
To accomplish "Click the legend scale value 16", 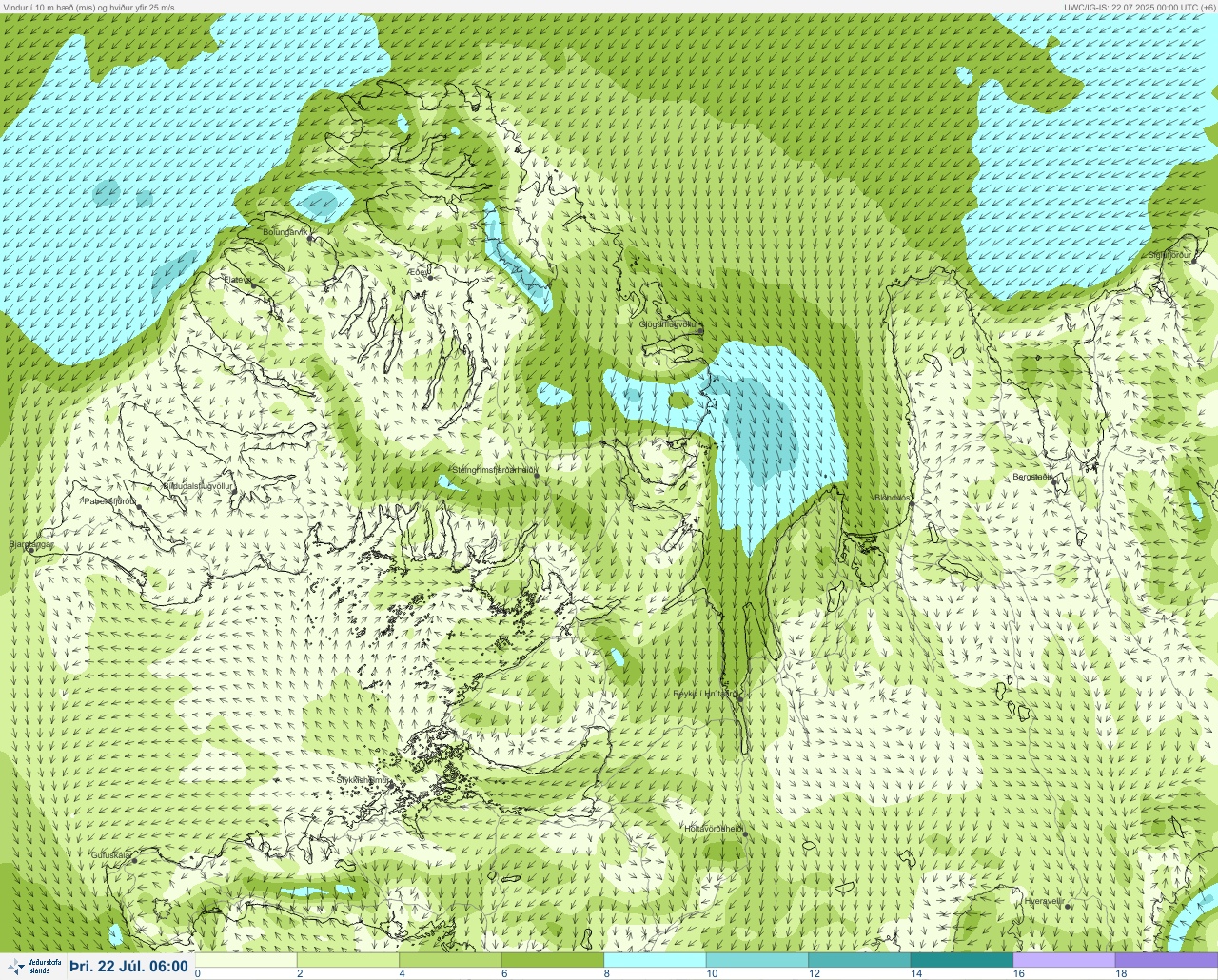I will click(1018, 973).
